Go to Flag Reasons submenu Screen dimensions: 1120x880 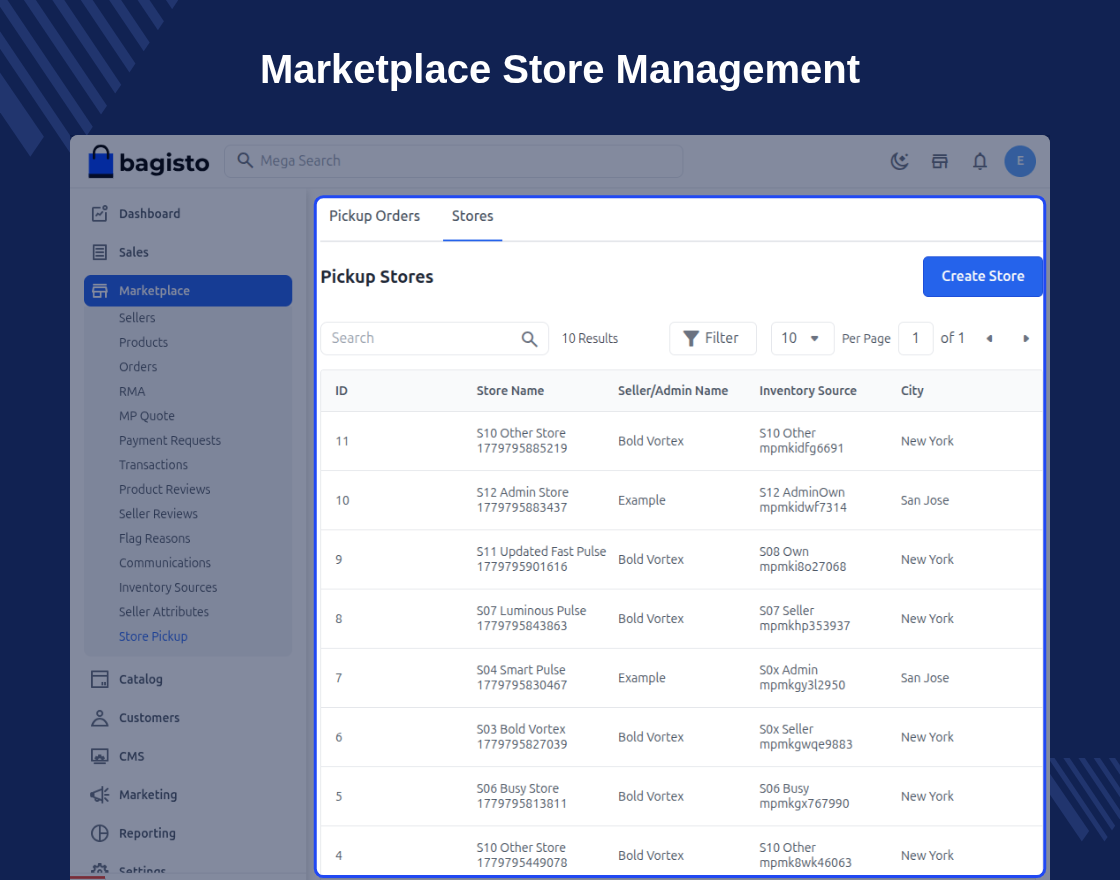pyautogui.click(x=155, y=539)
